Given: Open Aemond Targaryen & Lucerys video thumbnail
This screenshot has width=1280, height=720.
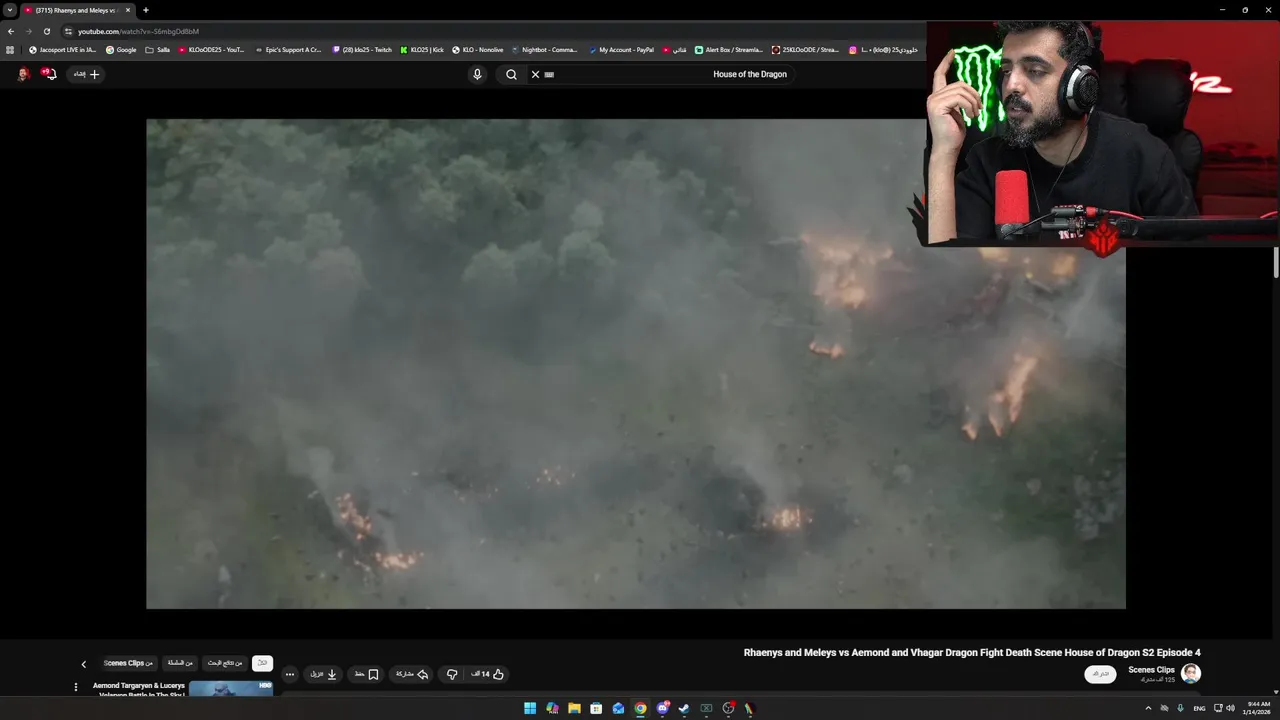Looking at the screenshot, I should [230, 689].
